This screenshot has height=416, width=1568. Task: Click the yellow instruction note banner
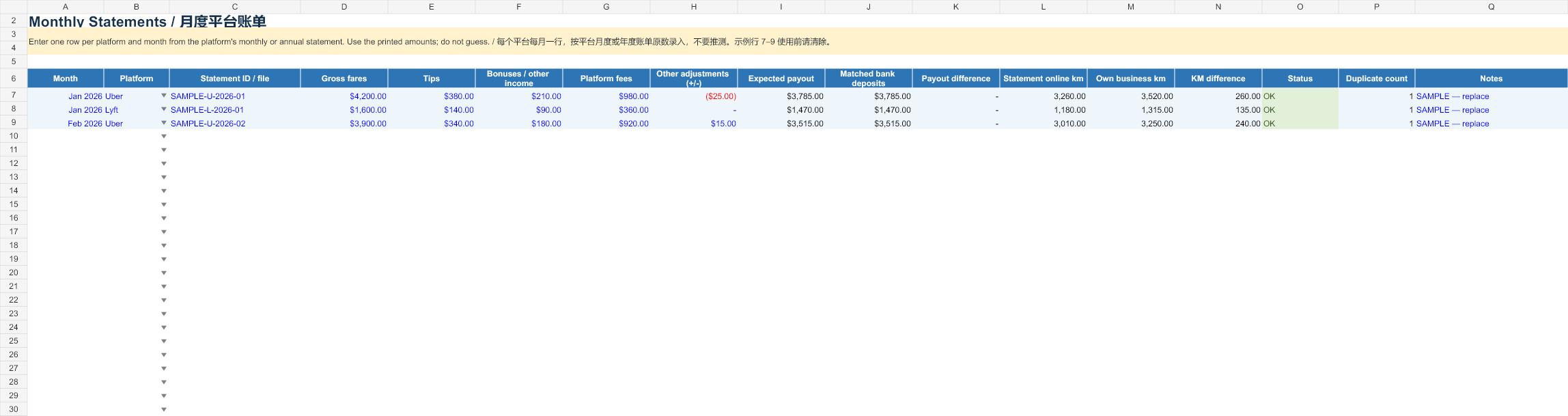pyautogui.click(x=798, y=42)
